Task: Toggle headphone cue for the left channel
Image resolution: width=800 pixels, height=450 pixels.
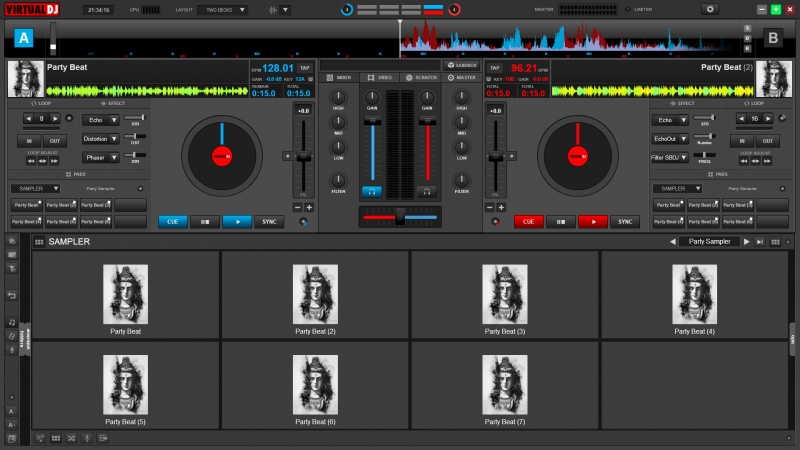Action: click(372, 190)
